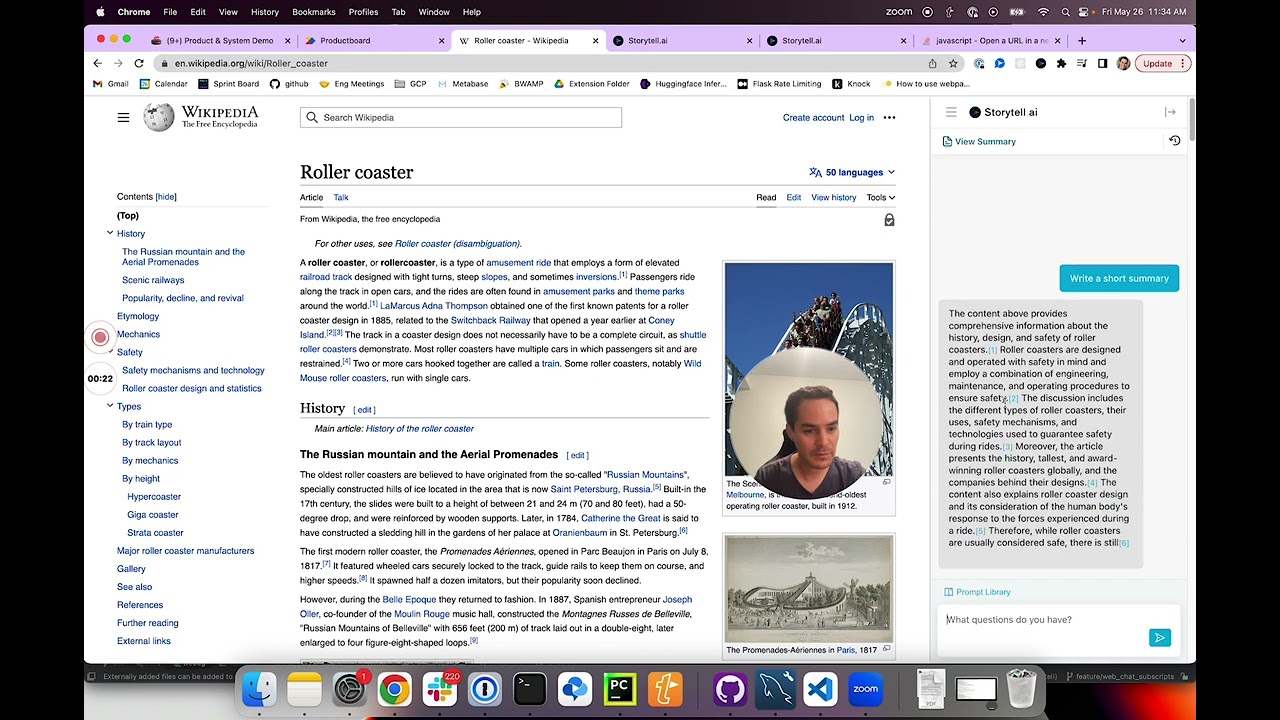Image resolution: width=1280 pixels, height=720 pixels.
Task: Click the Storytell extension toolbar icon
Action: tap(1041, 63)
